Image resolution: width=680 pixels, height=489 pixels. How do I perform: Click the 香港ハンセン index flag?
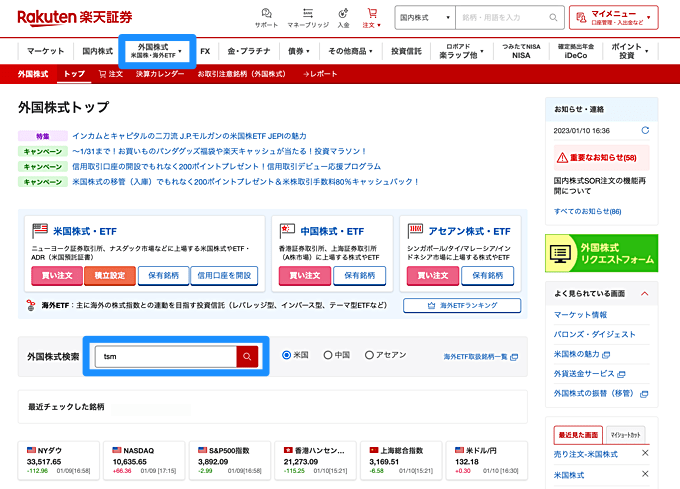[x=288, y=450]
